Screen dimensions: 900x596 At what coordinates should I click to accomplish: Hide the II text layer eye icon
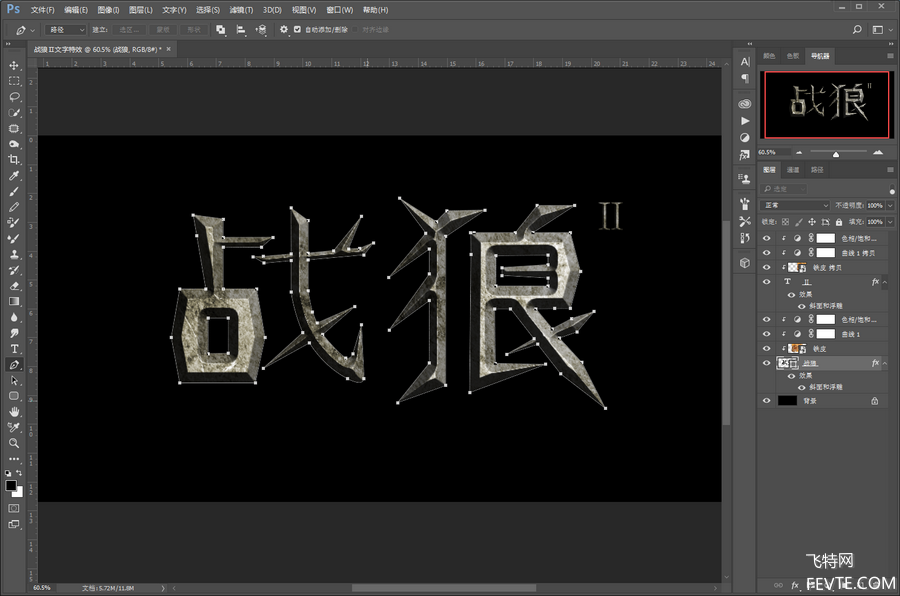766,281
